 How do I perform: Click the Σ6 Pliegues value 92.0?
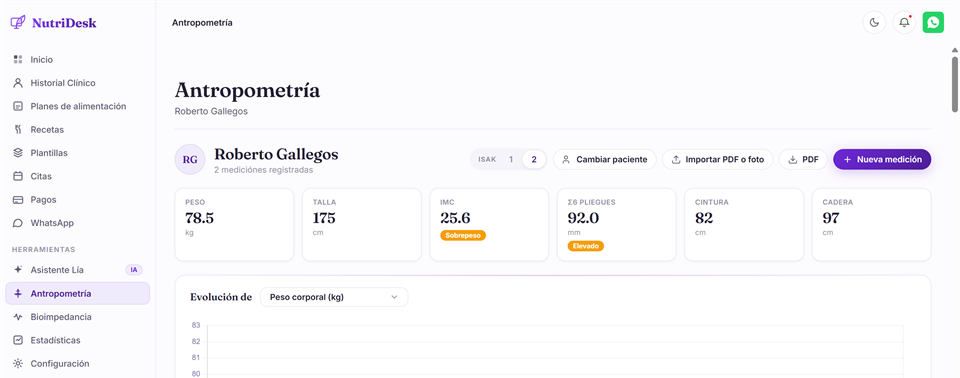pos(583,217)
